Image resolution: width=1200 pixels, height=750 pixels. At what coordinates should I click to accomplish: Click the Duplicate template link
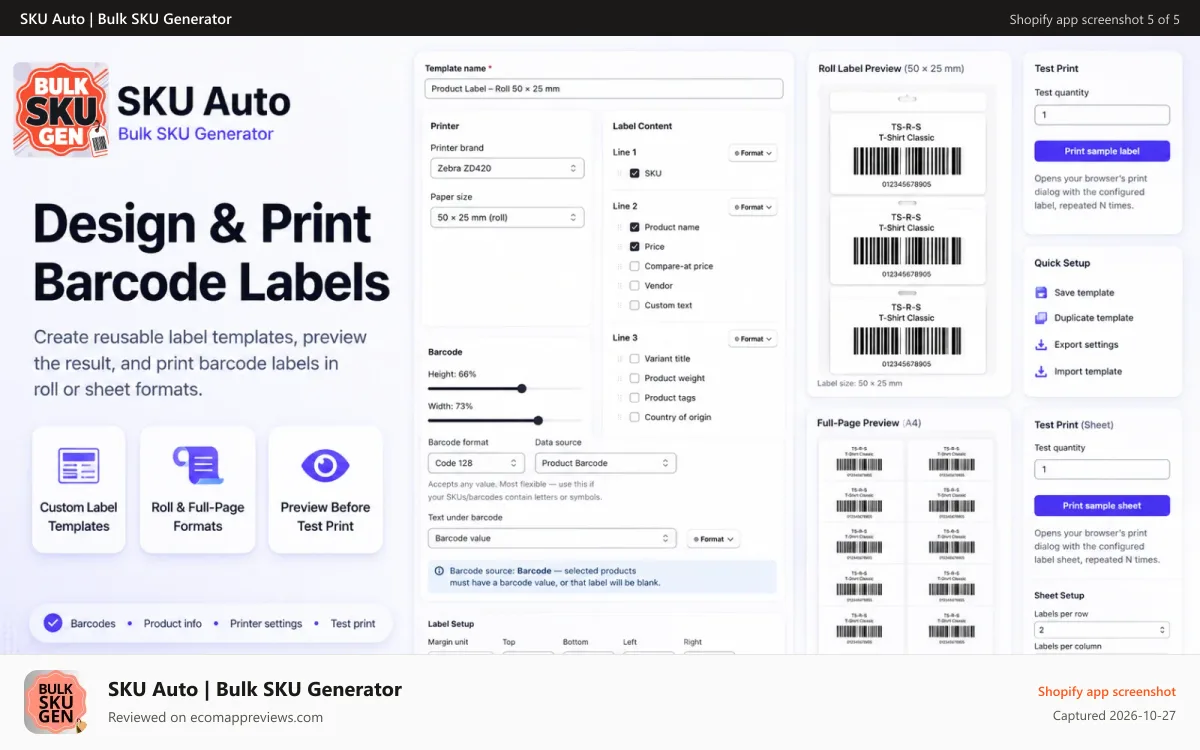tap(1094, 318)
